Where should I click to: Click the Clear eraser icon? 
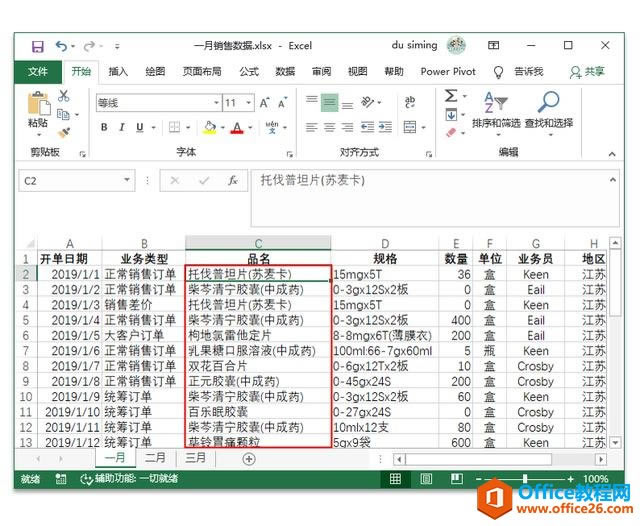coord(451,133)
